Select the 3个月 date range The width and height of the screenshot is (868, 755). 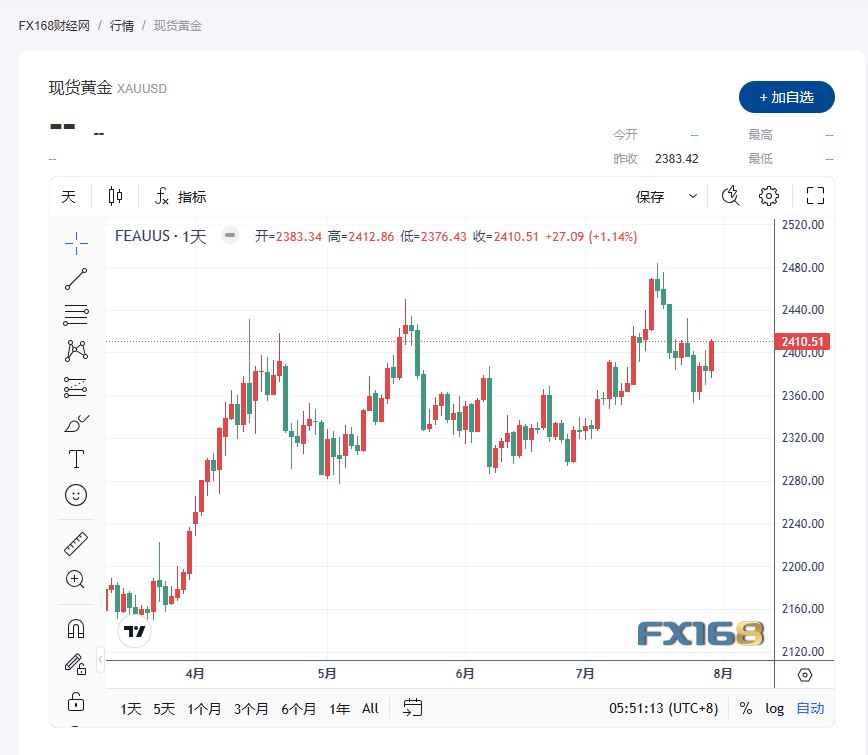(x=251, y=709)
